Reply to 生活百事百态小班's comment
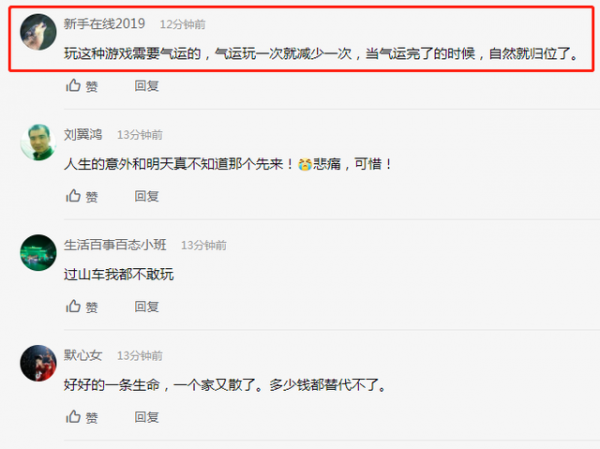600x449 pixels. pyautogui.click(x=147, y=307)
